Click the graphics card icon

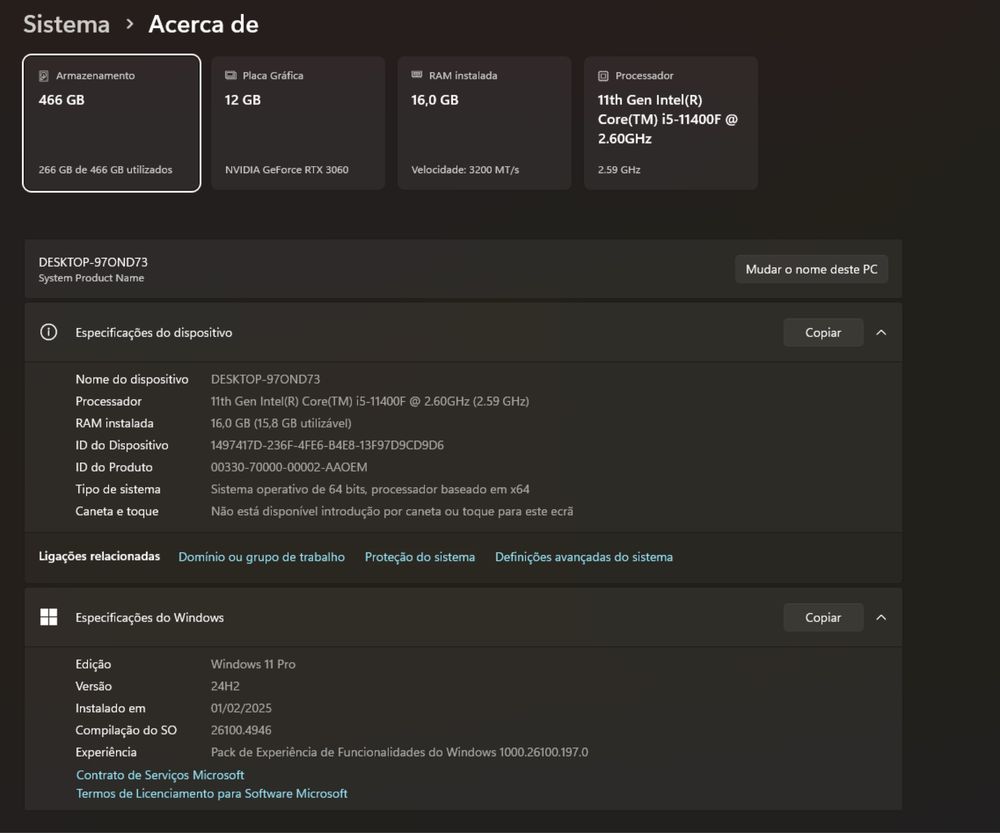point(230,75)
